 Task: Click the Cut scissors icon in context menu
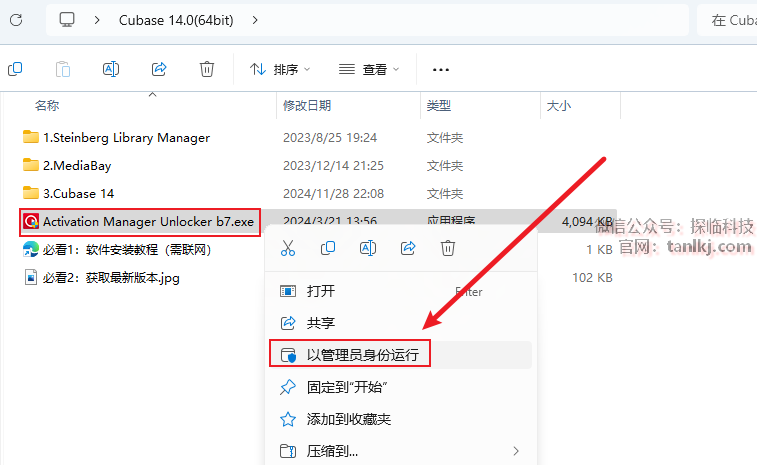(288, 248)
